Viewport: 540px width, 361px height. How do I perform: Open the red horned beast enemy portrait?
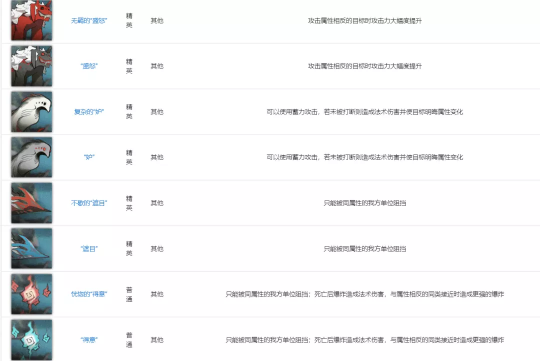[x=31, y=20]
